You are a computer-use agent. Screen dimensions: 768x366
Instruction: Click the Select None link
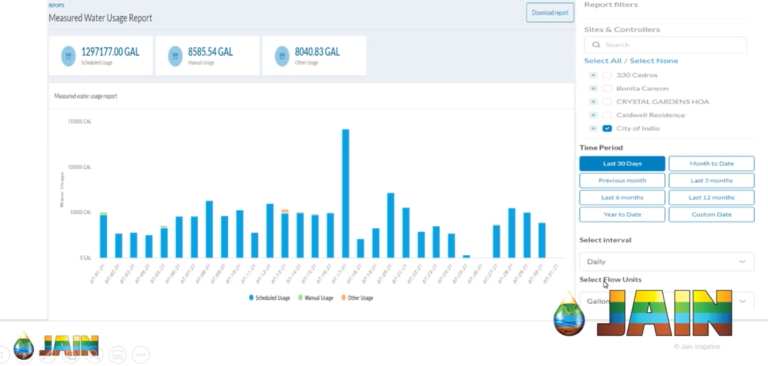tap(654, 61)
